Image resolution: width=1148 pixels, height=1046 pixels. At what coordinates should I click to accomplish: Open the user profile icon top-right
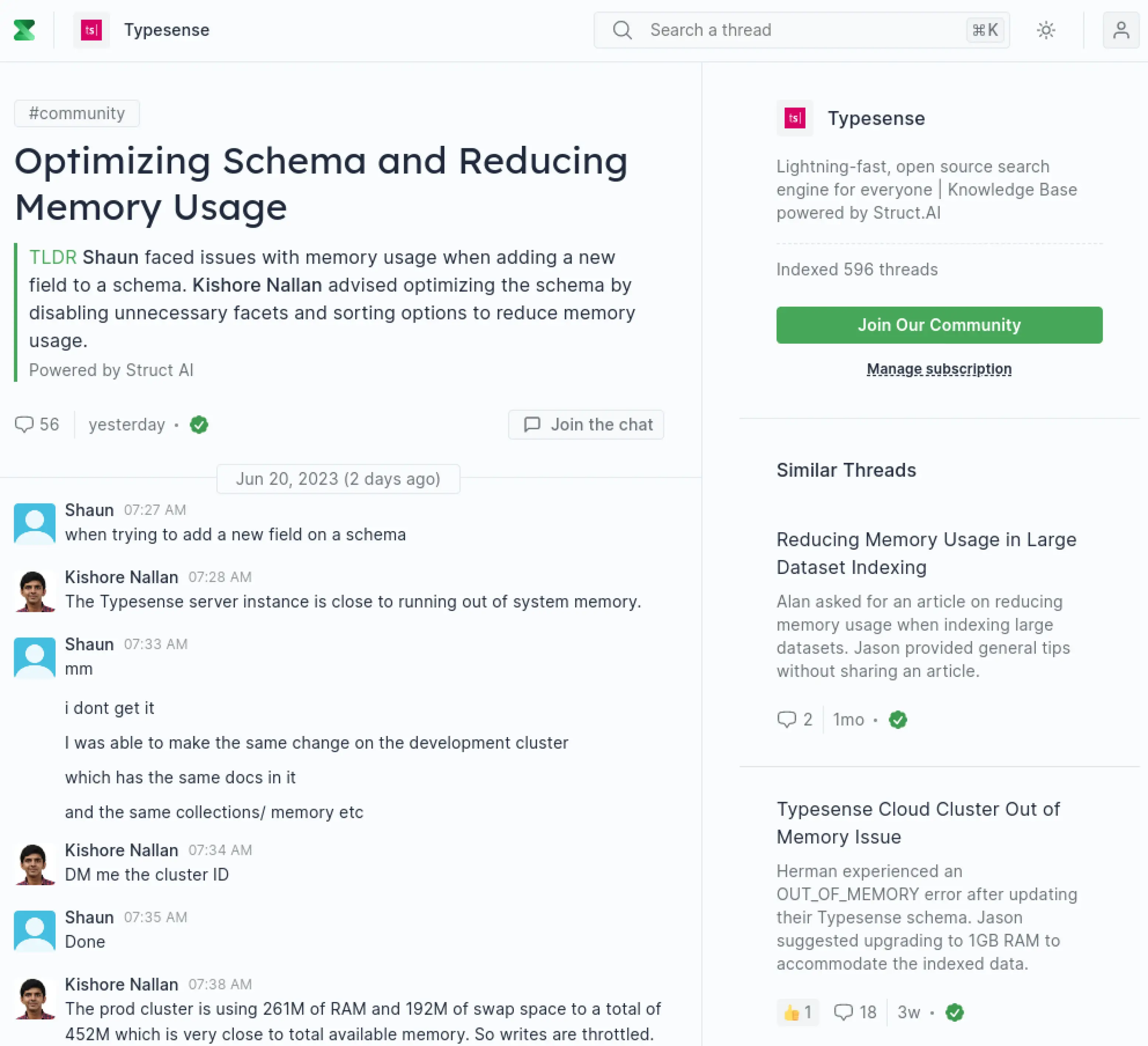point(1121,30)
